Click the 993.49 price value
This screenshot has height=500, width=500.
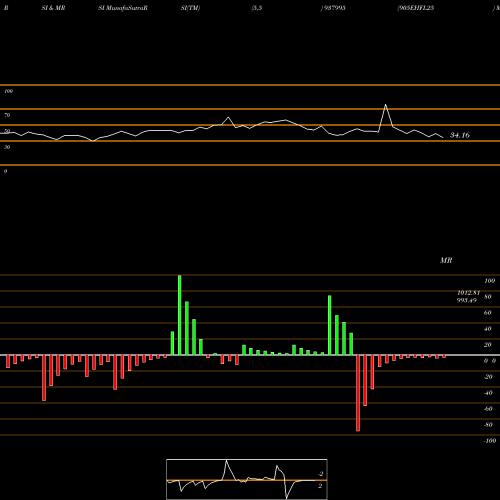tap(467, 300)
